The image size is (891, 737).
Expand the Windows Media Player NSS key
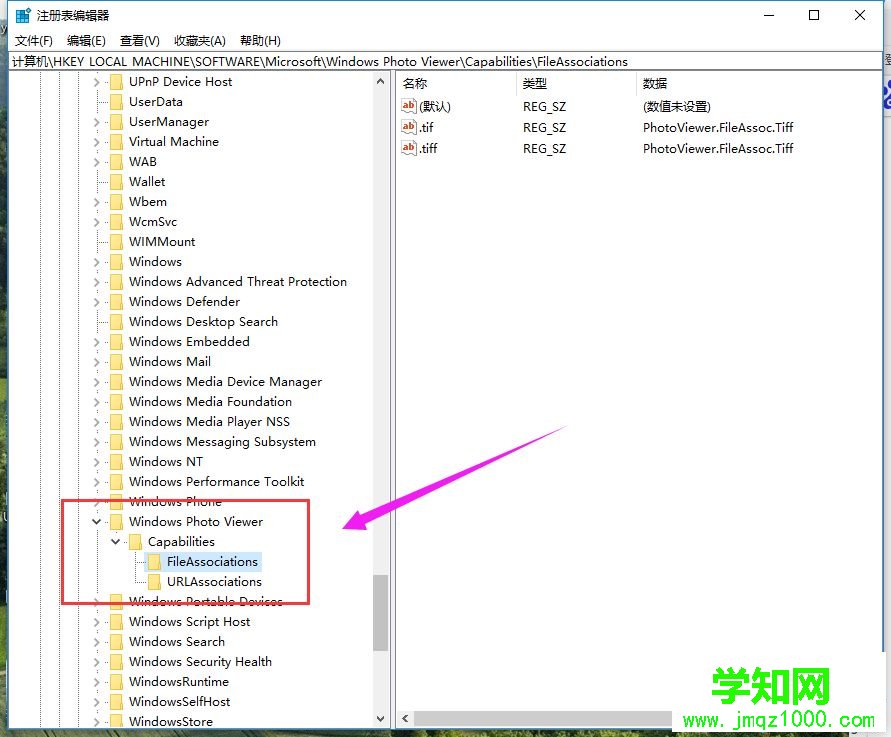[x=96, y=421]
